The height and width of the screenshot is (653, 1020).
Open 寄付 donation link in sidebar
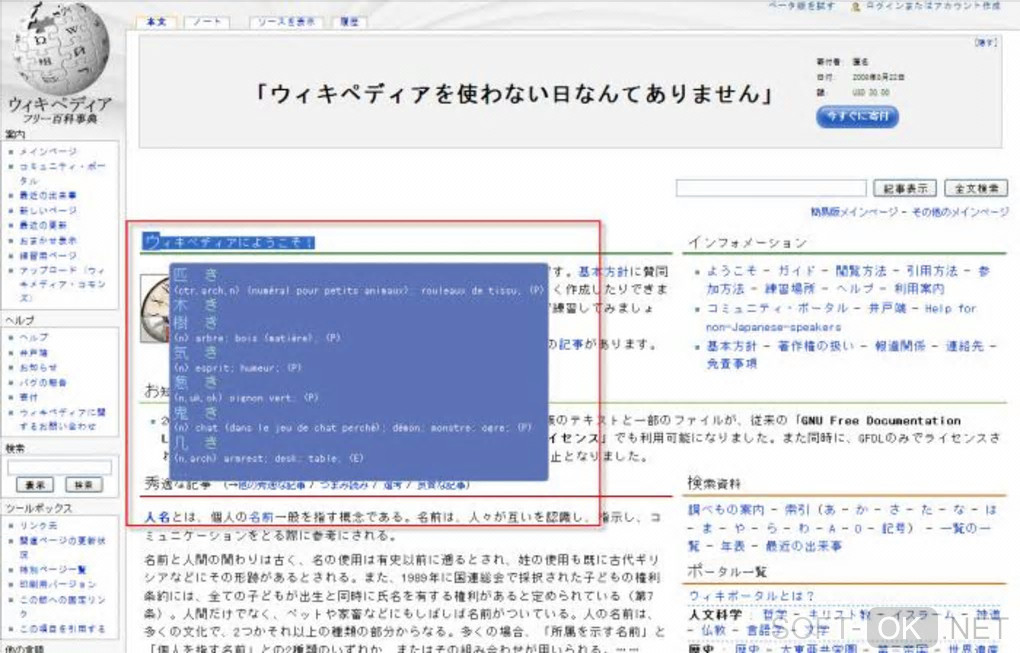pos(29,397)
